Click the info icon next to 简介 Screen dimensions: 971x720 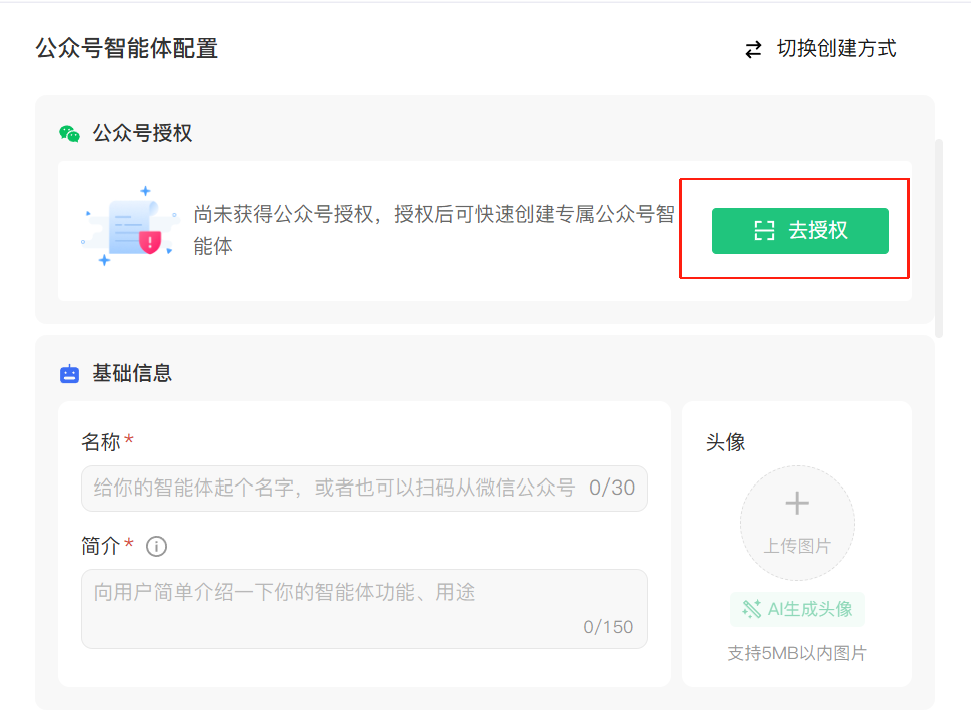pos(156,547)
